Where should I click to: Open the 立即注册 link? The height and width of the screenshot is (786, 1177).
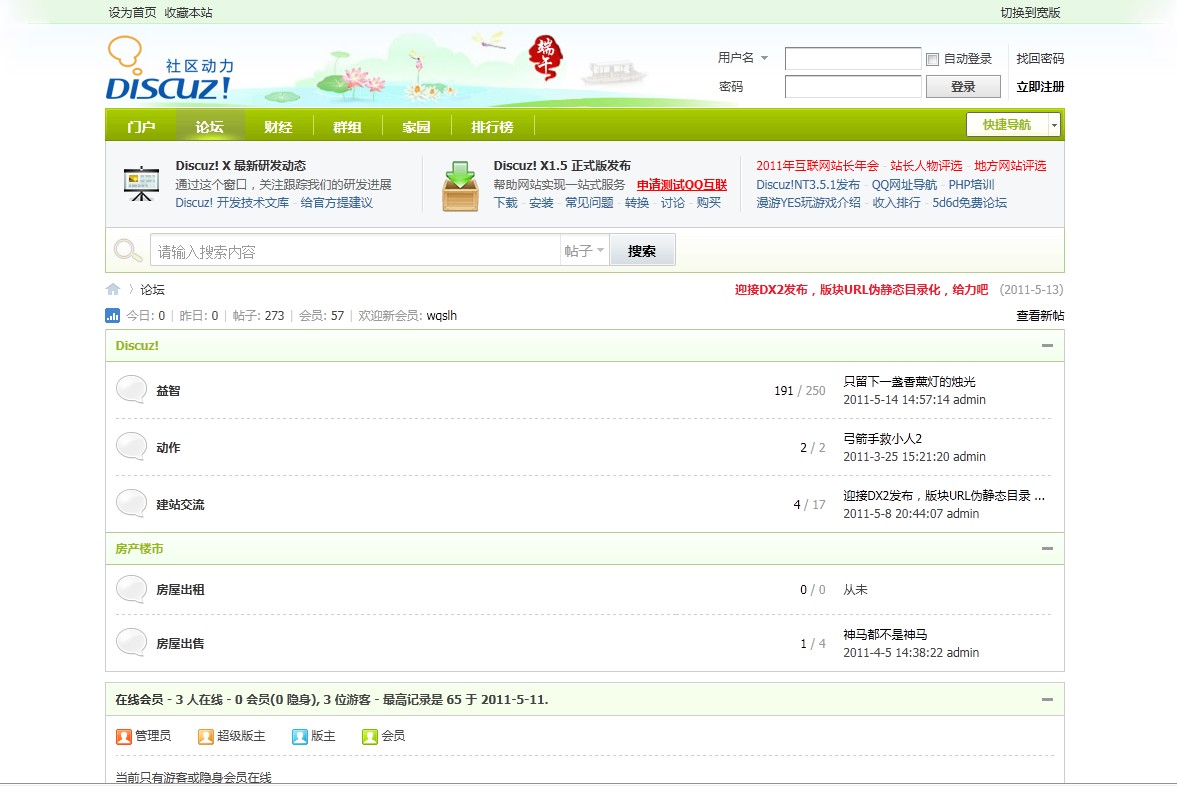pyautogui.click(x=1040, y=87)
